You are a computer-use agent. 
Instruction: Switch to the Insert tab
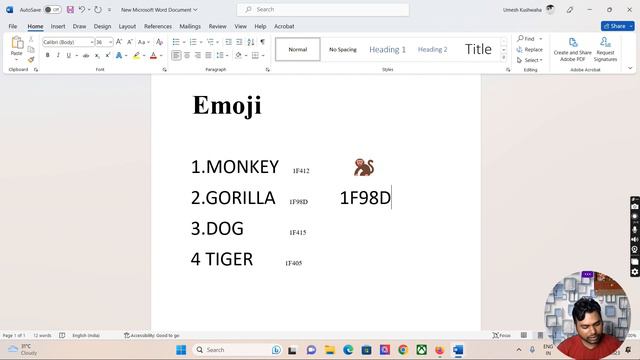point(58,26)
